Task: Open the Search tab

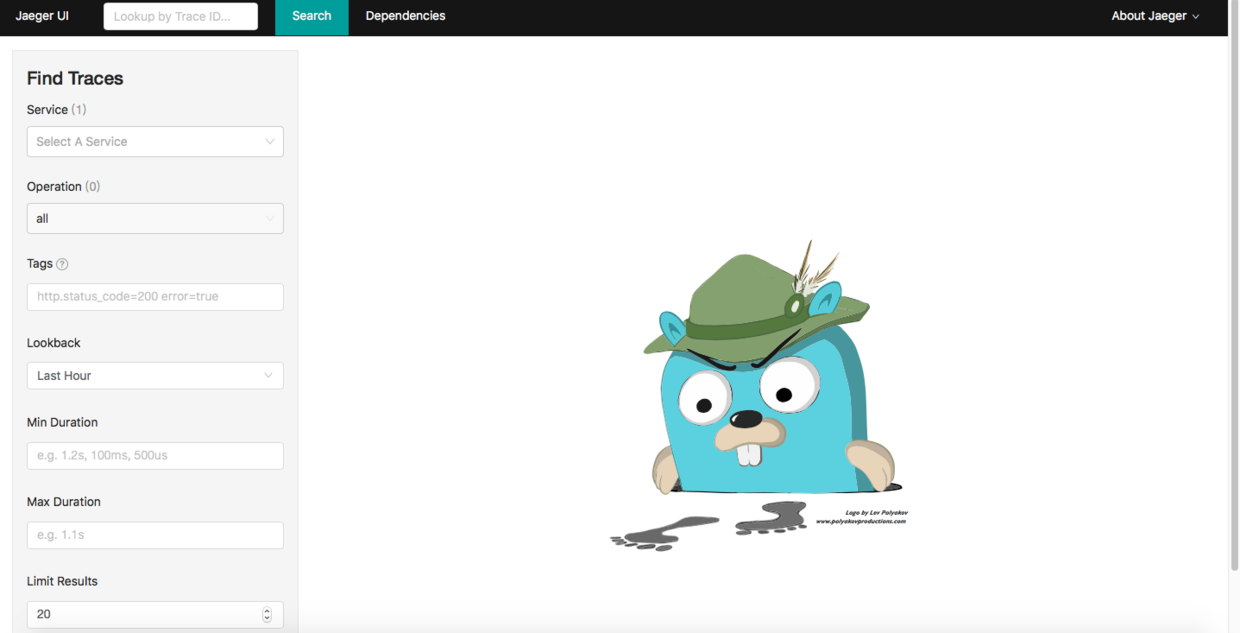Action: click(x=311, y=16)
